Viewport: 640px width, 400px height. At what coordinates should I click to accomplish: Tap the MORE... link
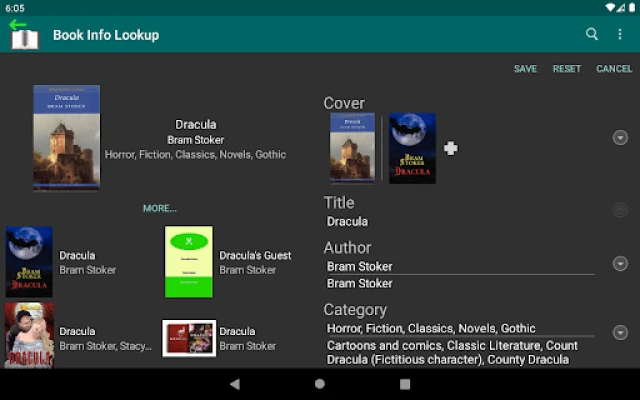click(159, 208)
